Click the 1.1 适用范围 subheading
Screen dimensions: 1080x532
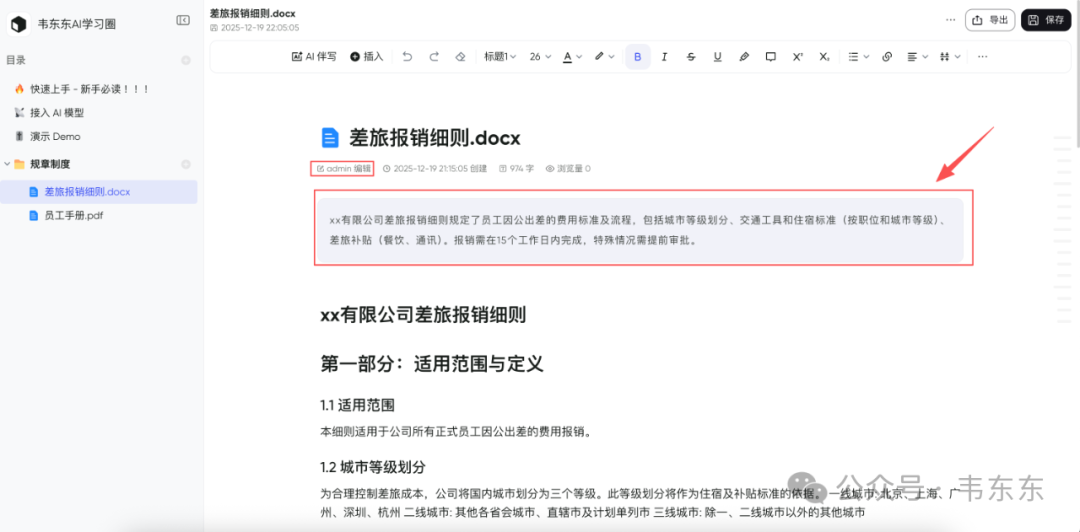click(x=357, y=405)
